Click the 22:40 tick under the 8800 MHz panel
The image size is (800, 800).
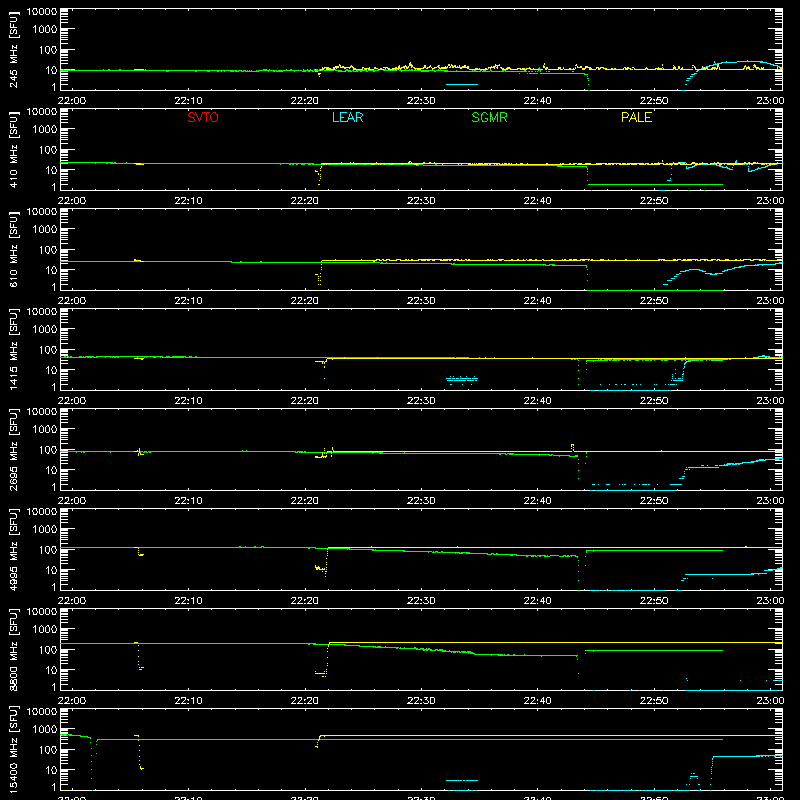537,701
